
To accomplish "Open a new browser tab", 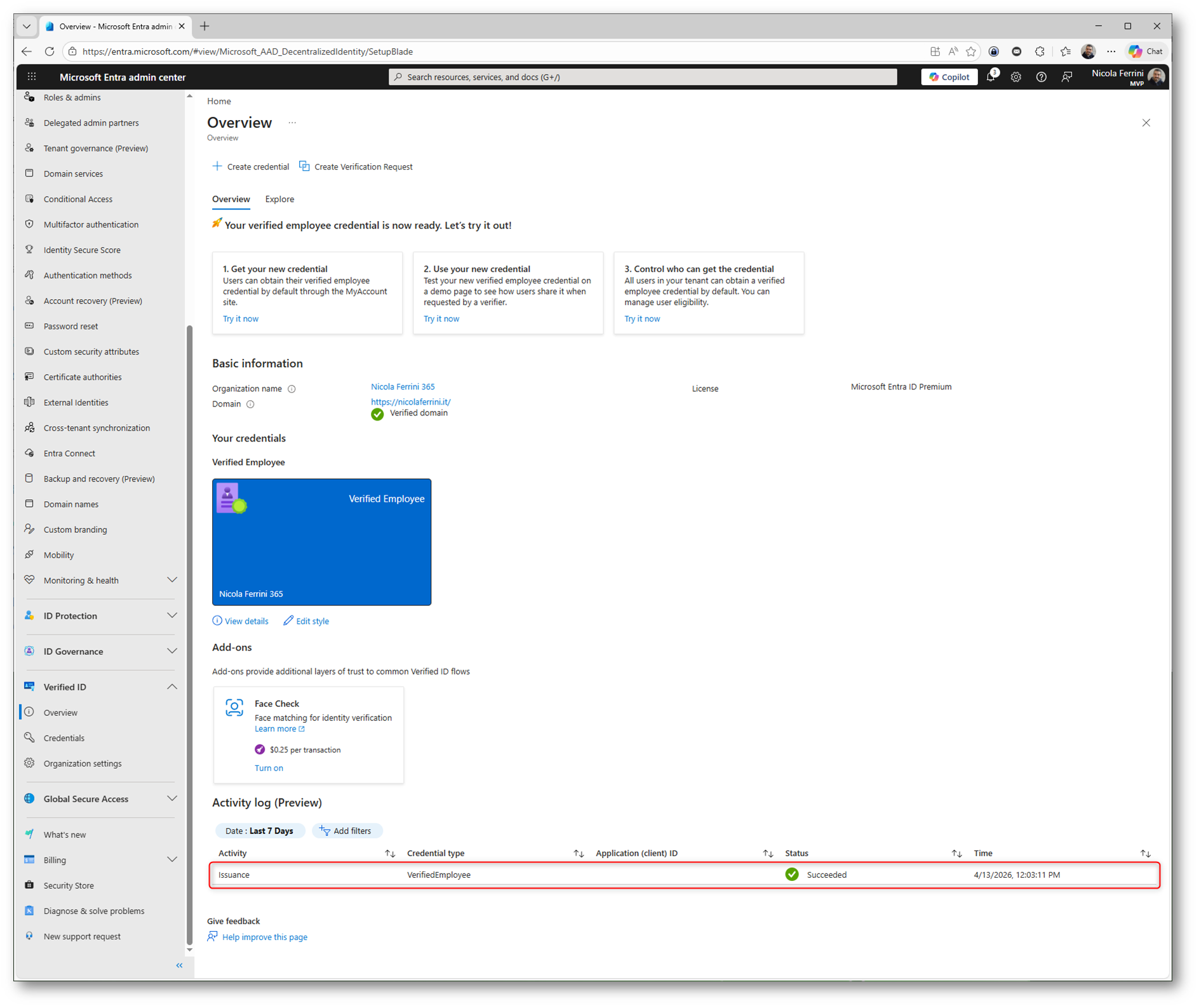I will 204,26.
